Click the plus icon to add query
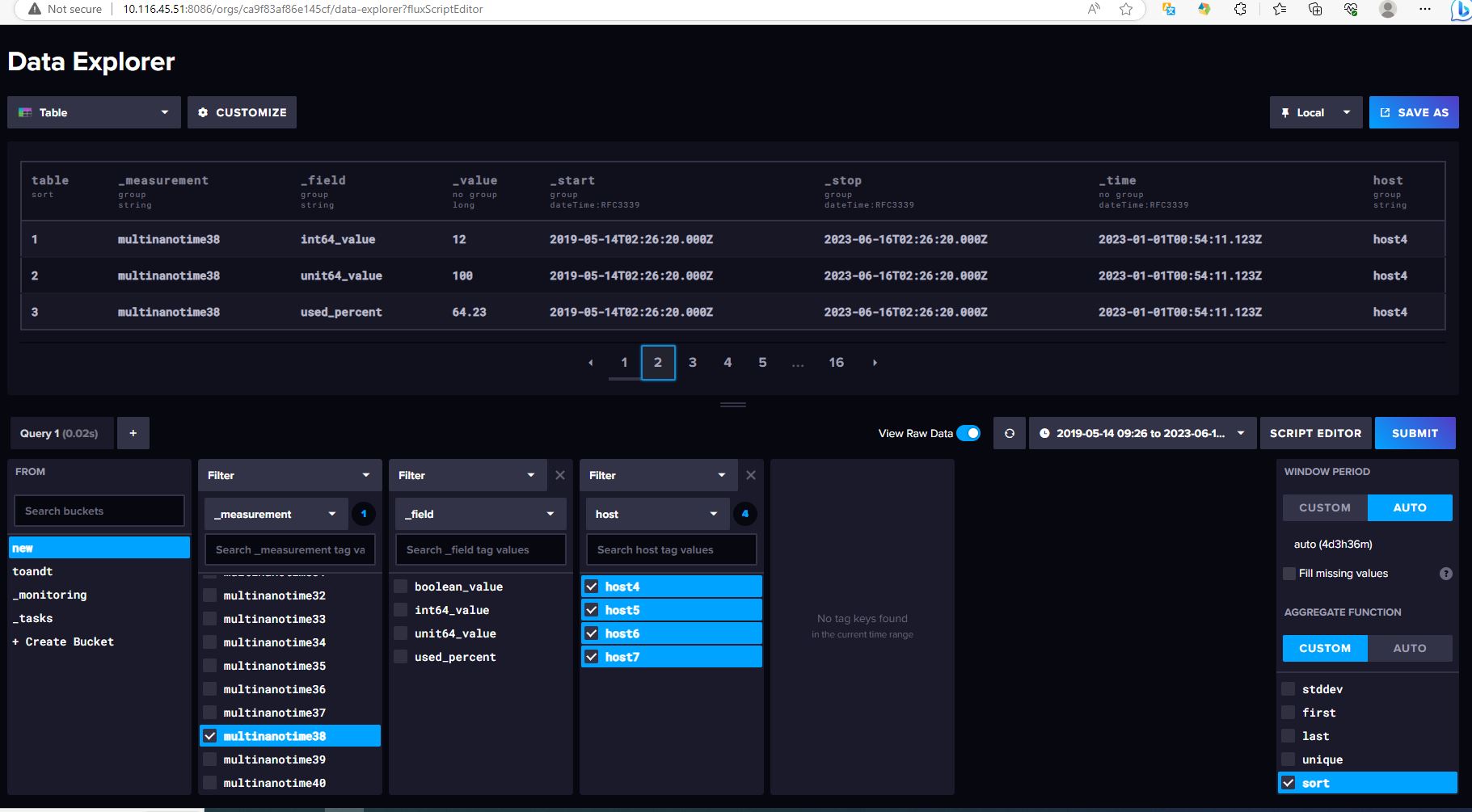Viewport: 1472px width, 812px height. click(x=133, y=433)
